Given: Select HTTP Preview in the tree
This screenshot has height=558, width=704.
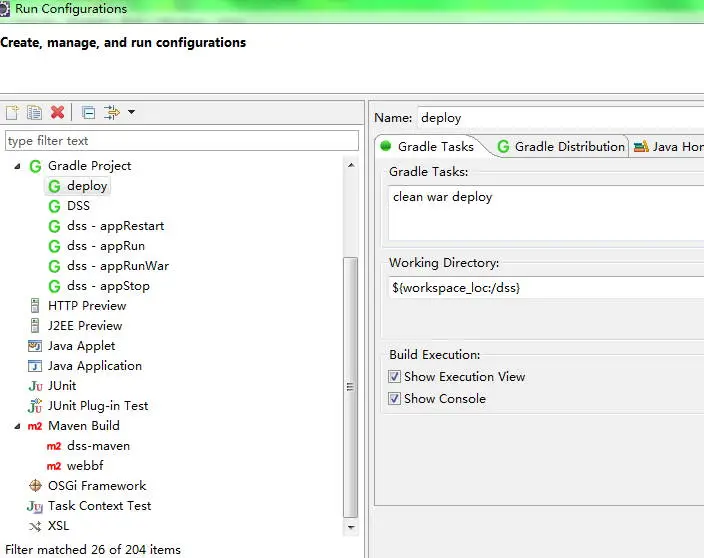Looking at the screenshot, I should pyautogui.click(x=87, y=306).
